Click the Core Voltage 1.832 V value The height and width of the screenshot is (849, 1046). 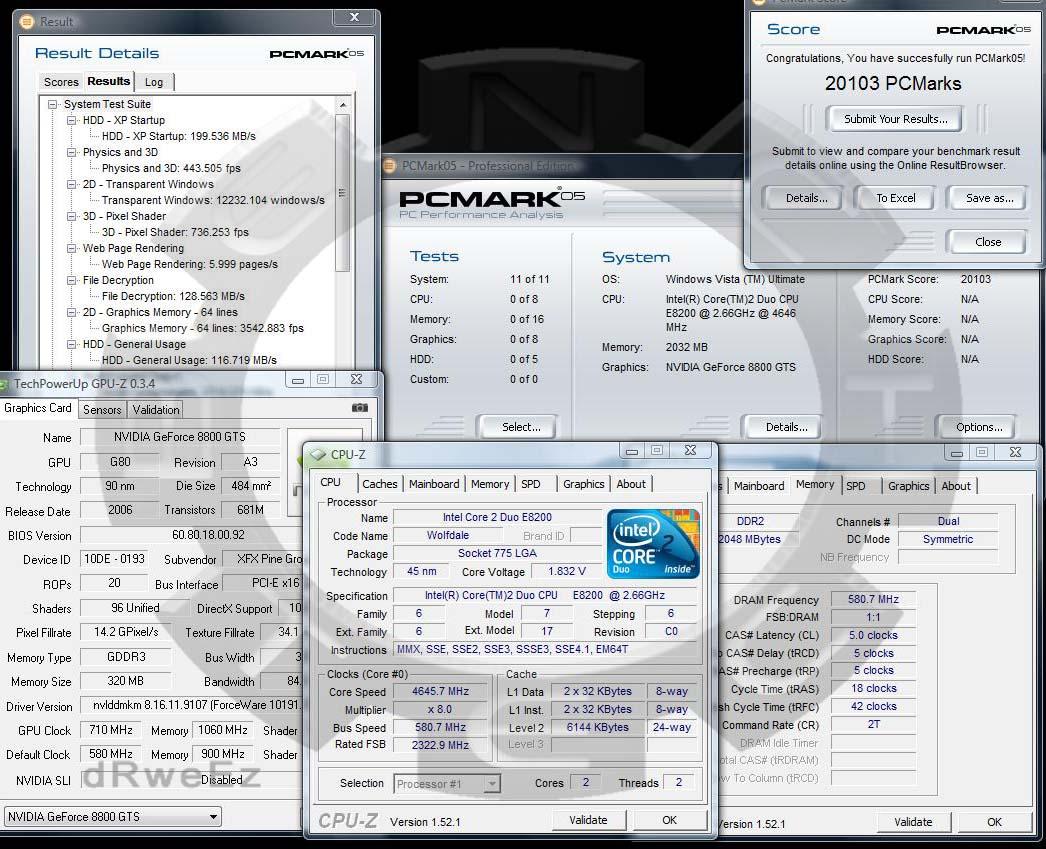click(x=566, y=572)
